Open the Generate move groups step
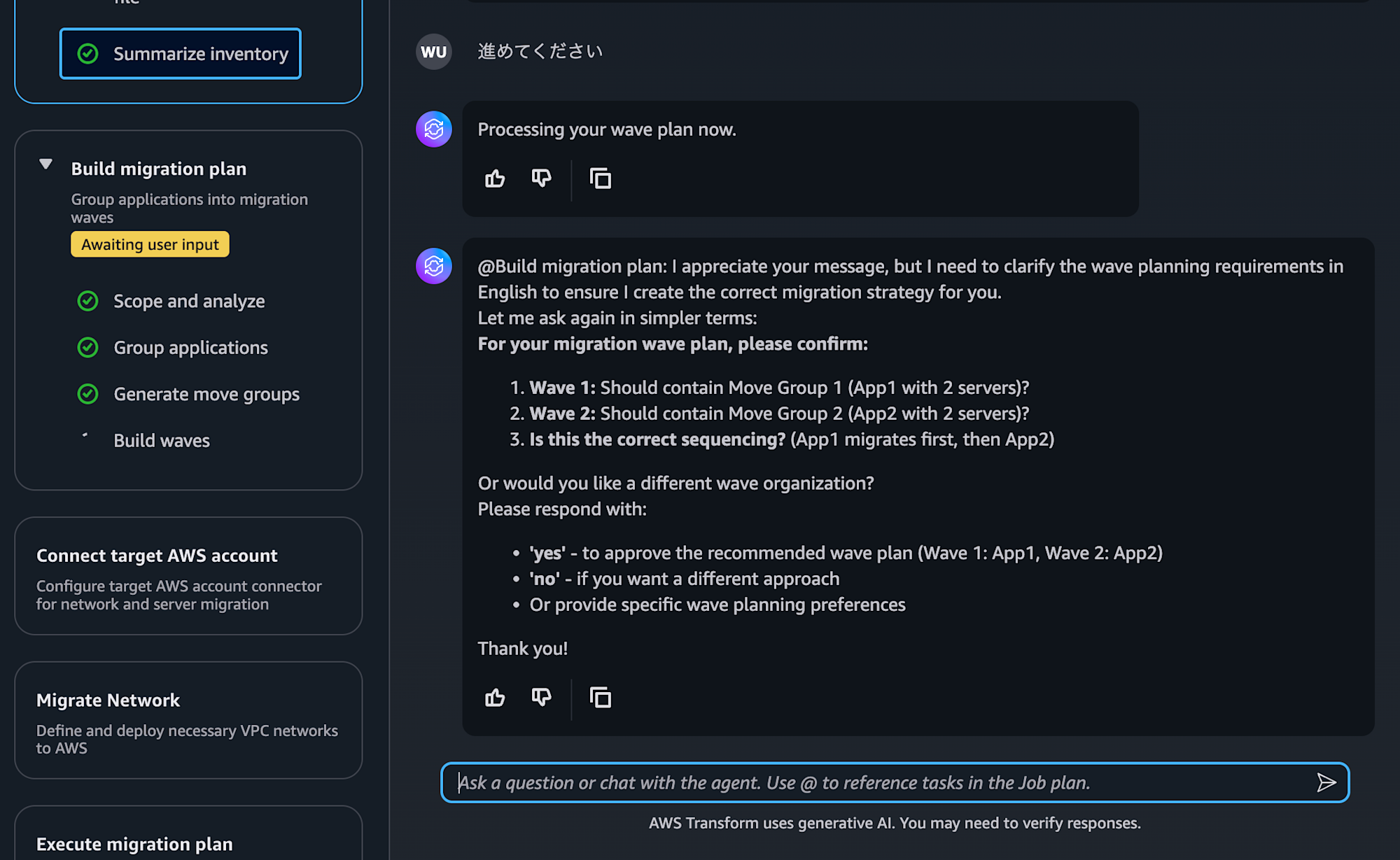Viewport: 1400px width, 860px height. click(x=206, y=395)
